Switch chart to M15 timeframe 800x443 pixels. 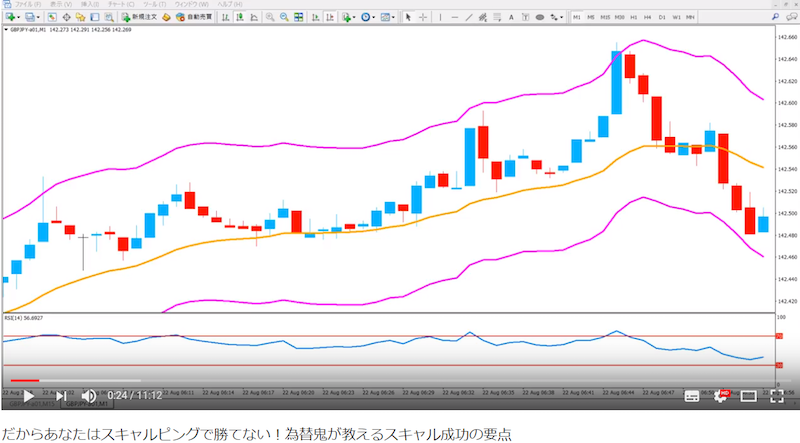(x=605, y=17)
